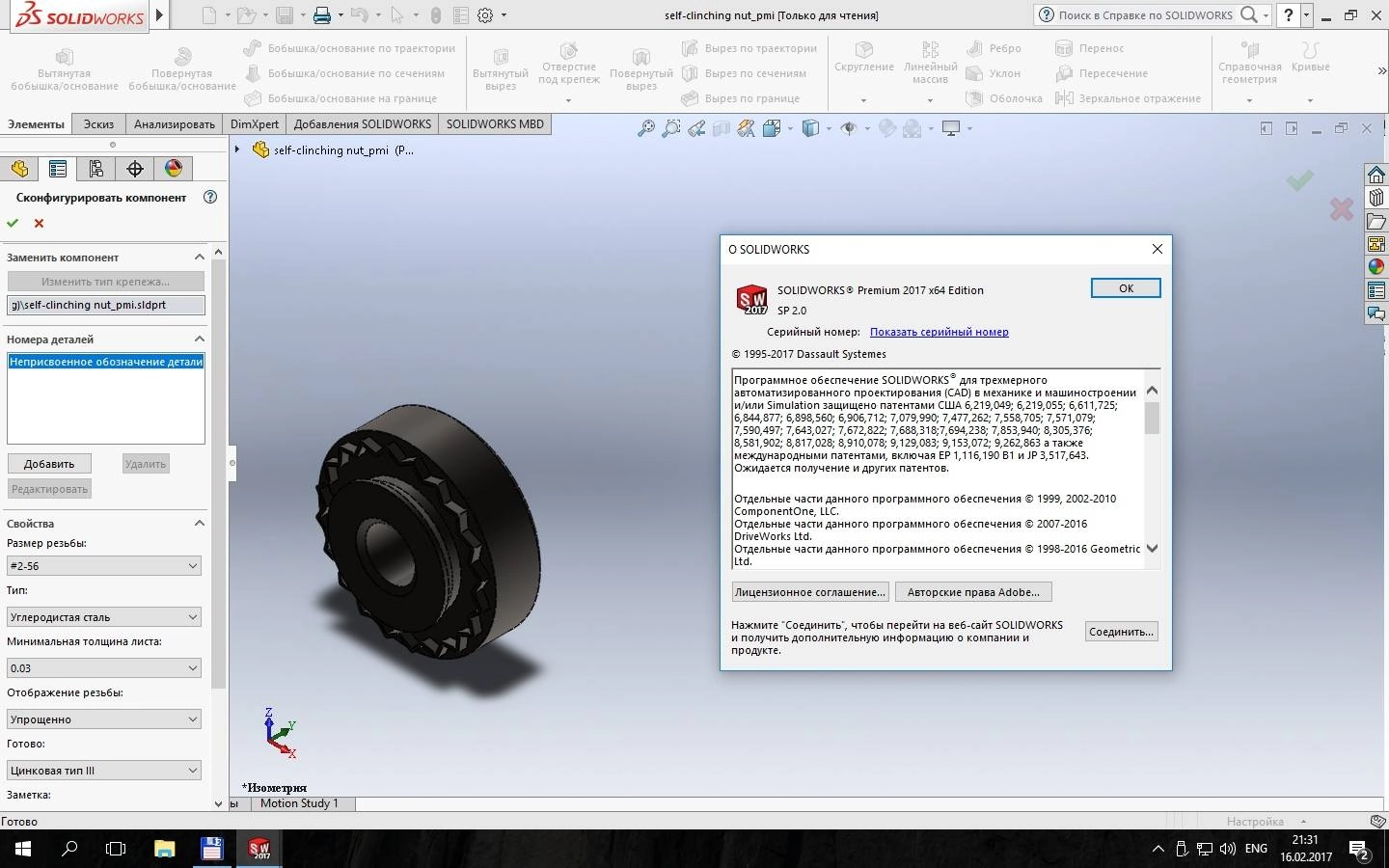Click the Zoom to Area icon
The height and width of the screenshot is (868, 1389).
[x=671, y=128]
